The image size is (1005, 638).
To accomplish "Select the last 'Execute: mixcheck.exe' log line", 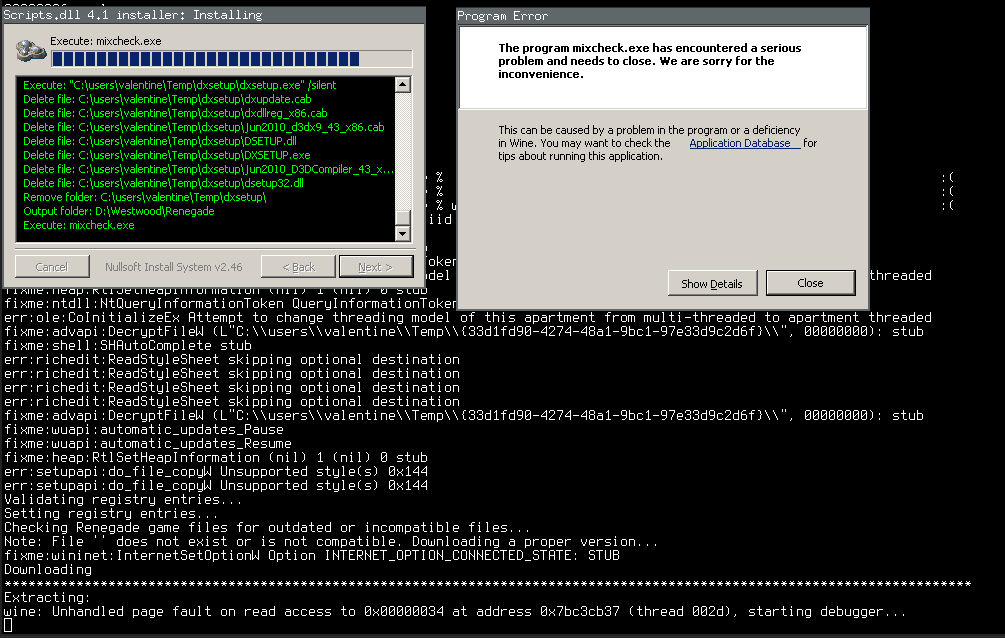I will click(79, 226).
